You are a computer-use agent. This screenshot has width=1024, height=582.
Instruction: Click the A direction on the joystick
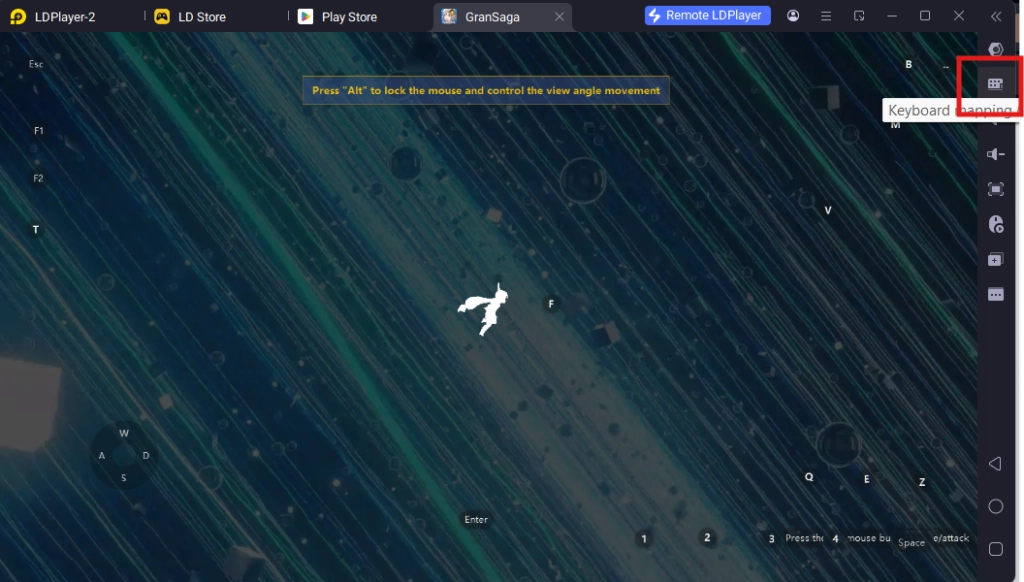tap(101, 455)
